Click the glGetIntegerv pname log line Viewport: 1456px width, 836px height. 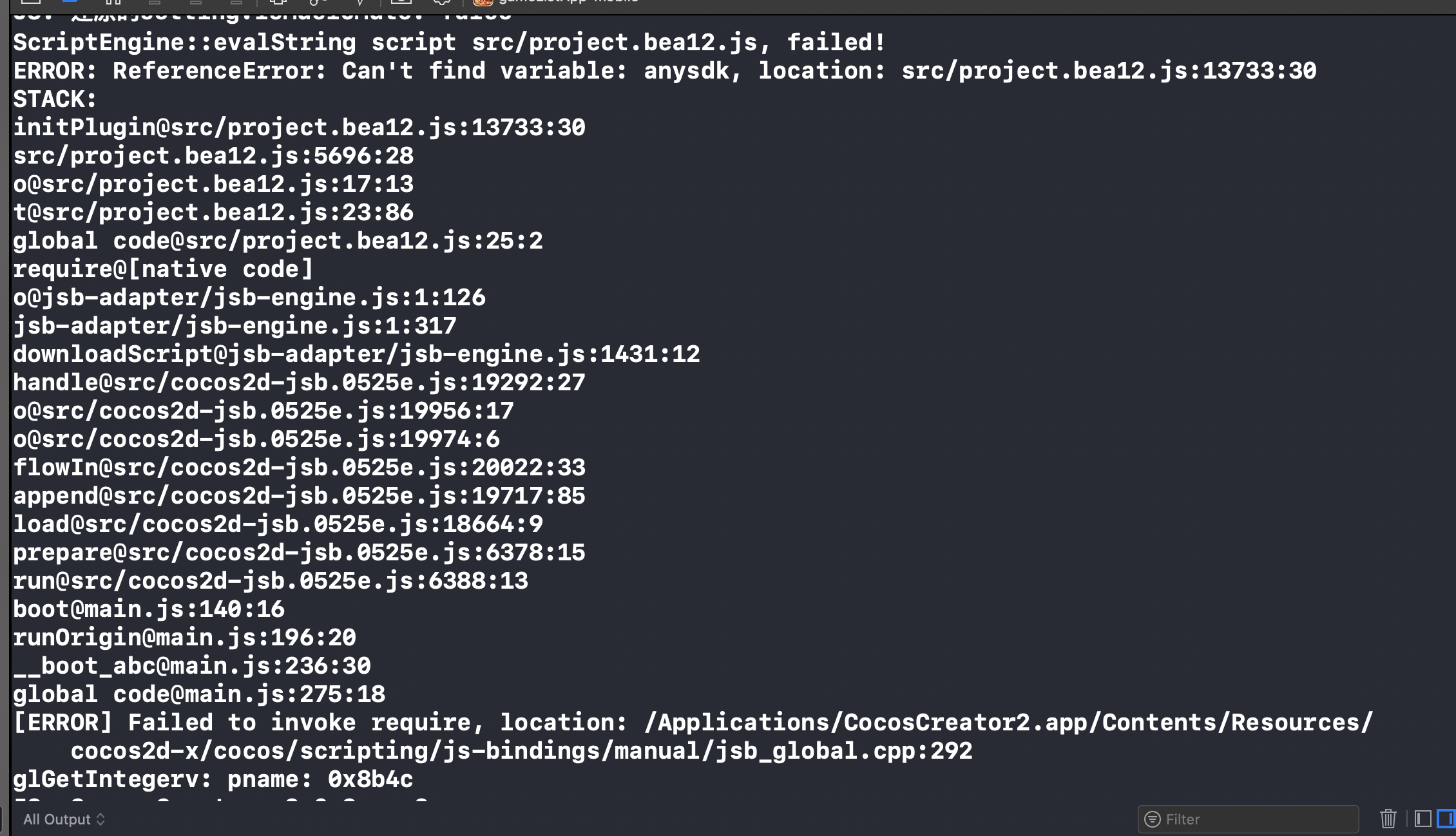(x=213, y=779)
